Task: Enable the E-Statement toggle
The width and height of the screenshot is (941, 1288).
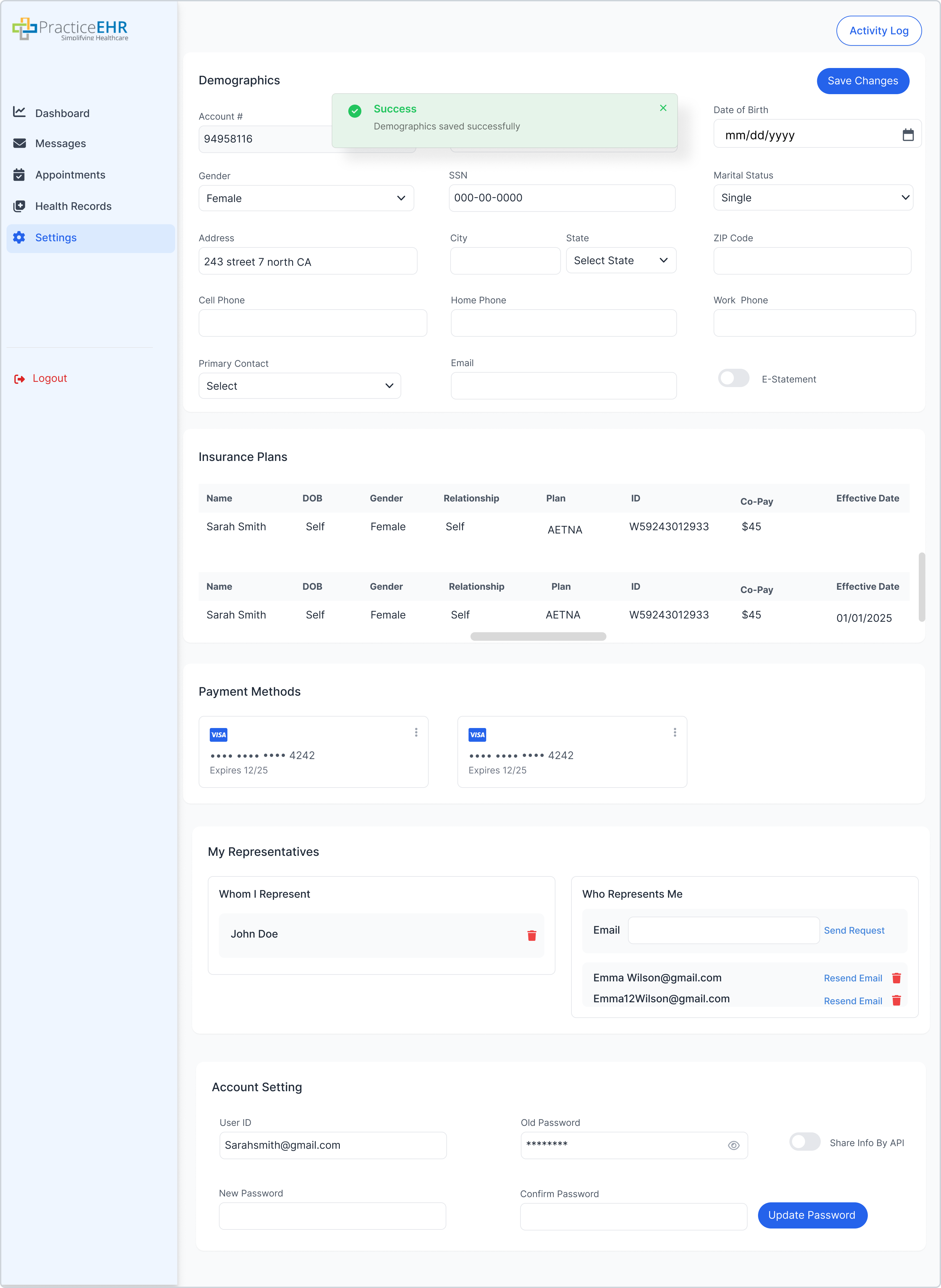Action: tap(733, 379)
